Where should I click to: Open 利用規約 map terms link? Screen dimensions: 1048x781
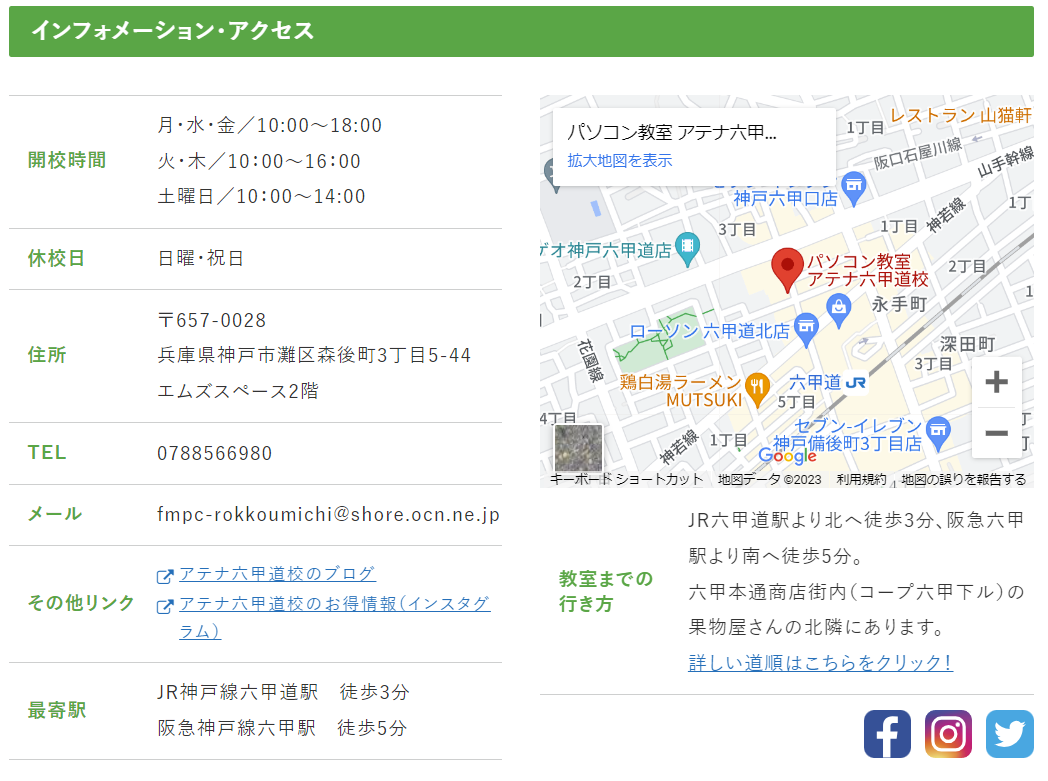861,480
